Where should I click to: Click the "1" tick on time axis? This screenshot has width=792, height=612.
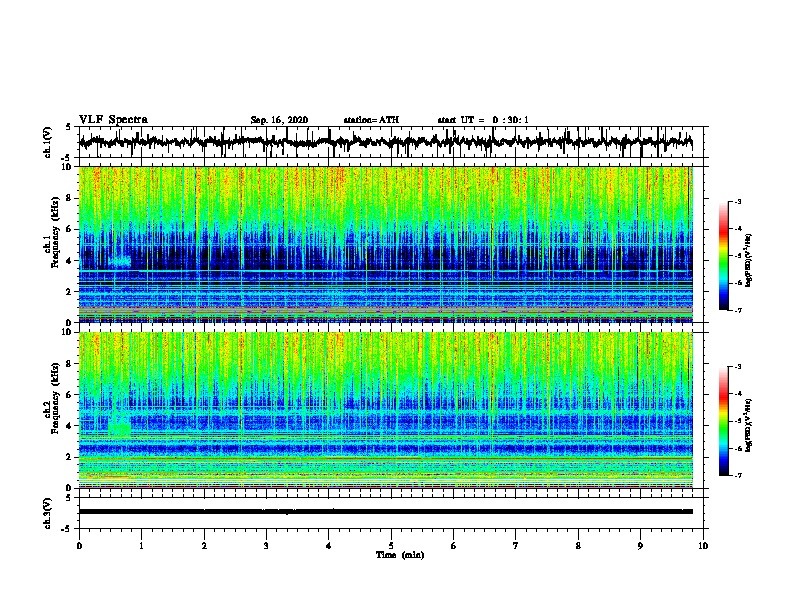pyautogui.click(x=142, y=546)
